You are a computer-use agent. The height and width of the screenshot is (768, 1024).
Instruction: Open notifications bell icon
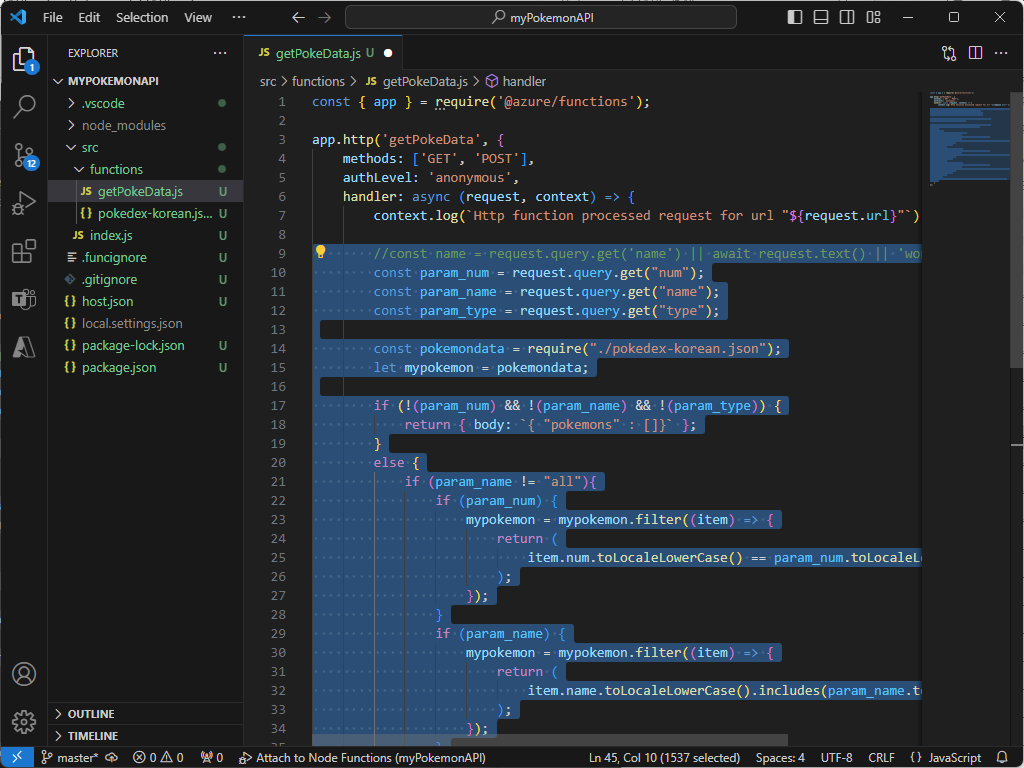pyautogui.click(x=1002, y=758)
